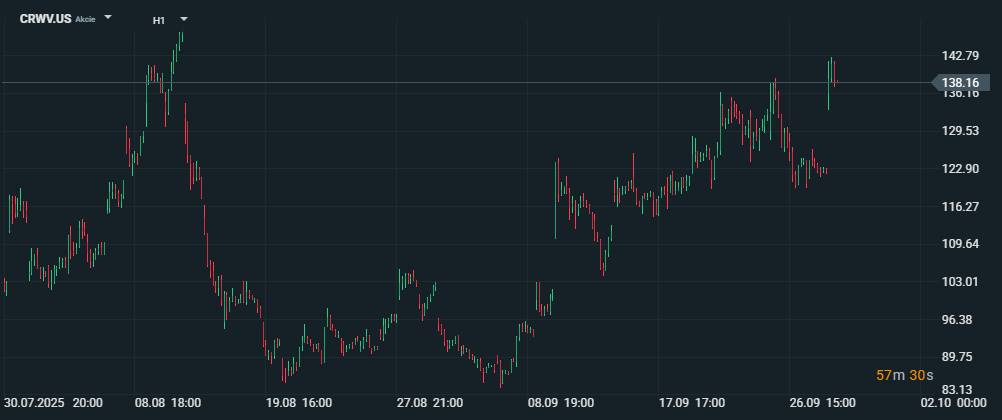Click the CRWV.US symbol name

45,19
